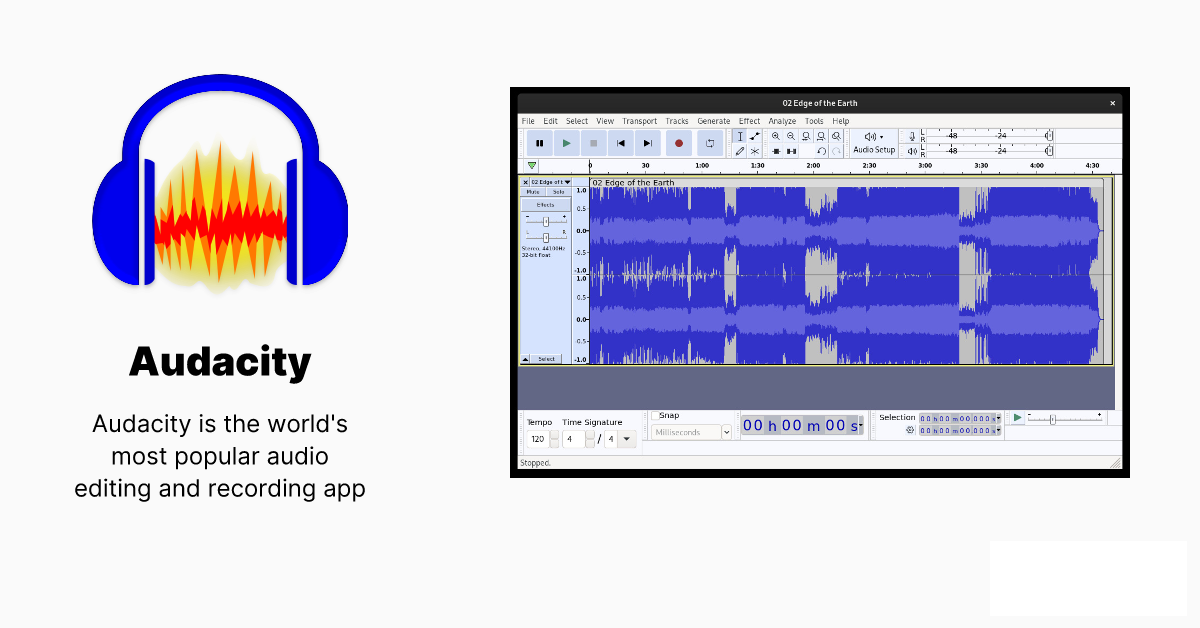
Task: Zoom in on the waveform
Action: [776, 136]
